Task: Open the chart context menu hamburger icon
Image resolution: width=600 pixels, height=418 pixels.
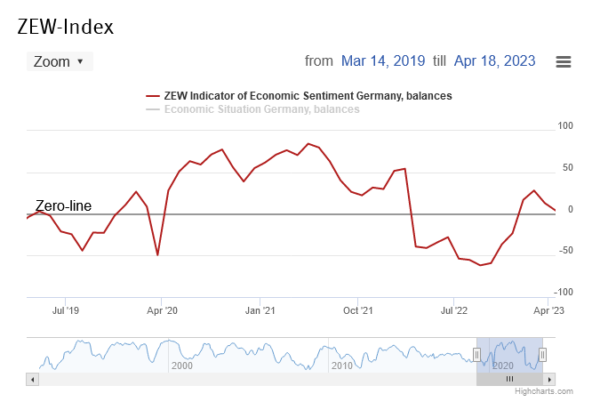Action: 563,62
